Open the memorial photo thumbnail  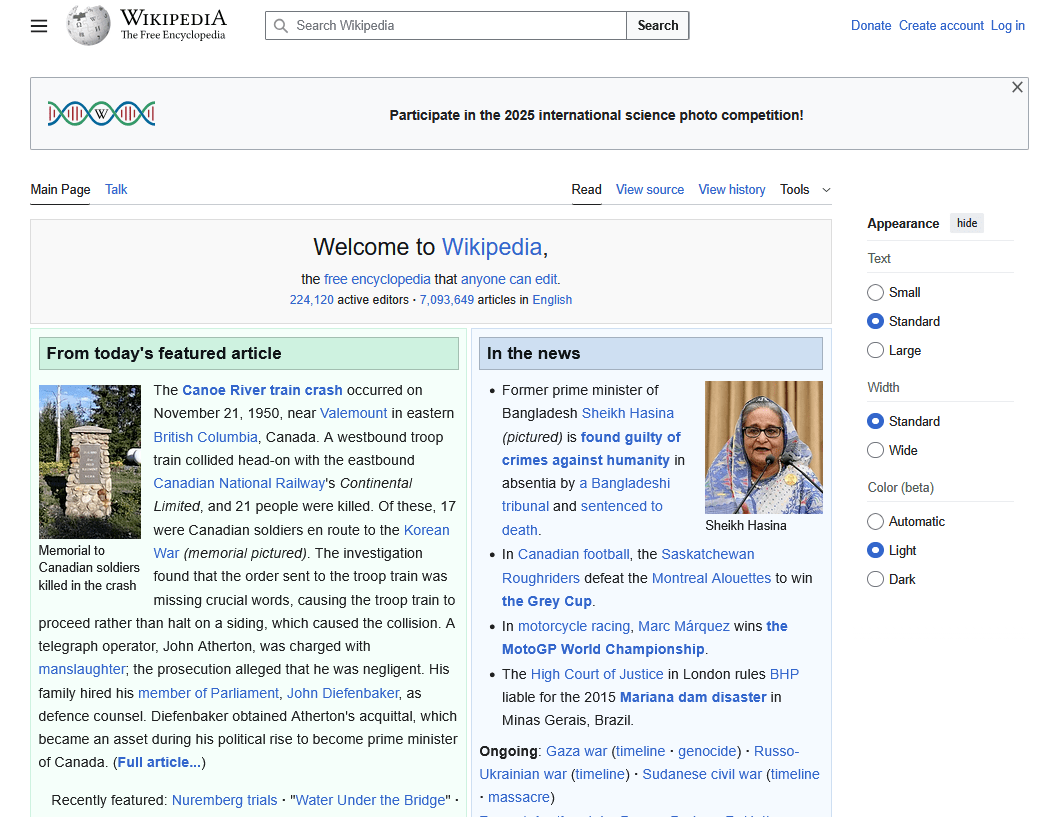tap(90, 462)
